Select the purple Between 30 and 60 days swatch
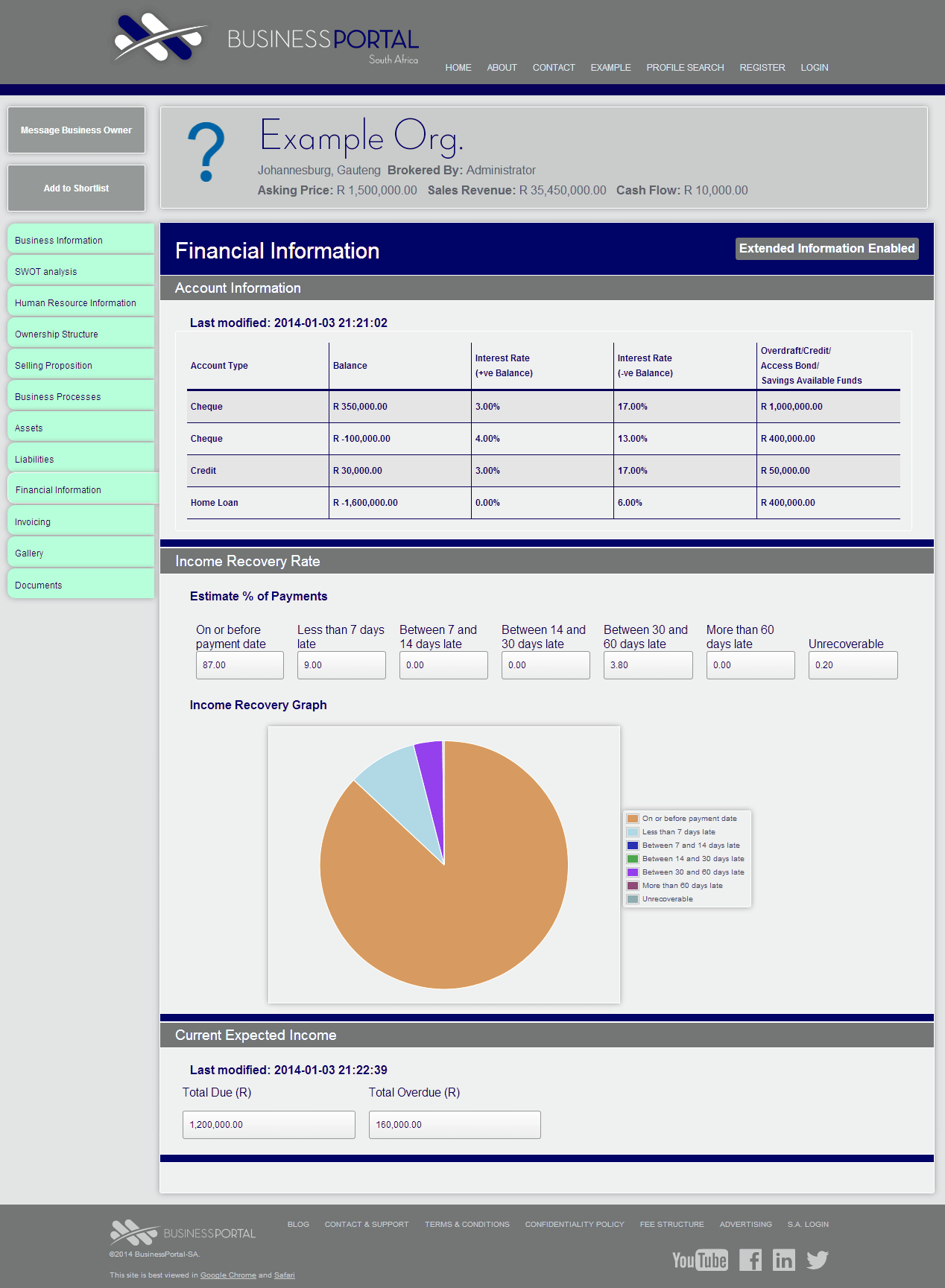Screen dimensions: 945x1288 pos(633,872)
